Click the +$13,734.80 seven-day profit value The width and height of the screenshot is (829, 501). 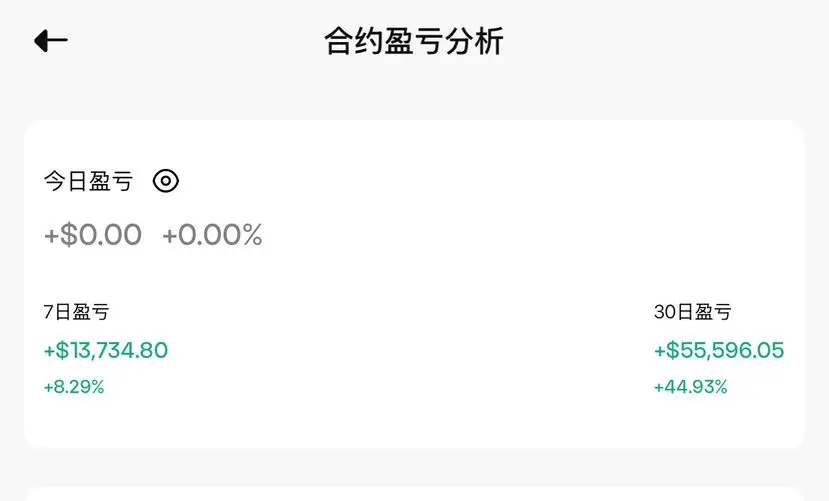(106, 350)
